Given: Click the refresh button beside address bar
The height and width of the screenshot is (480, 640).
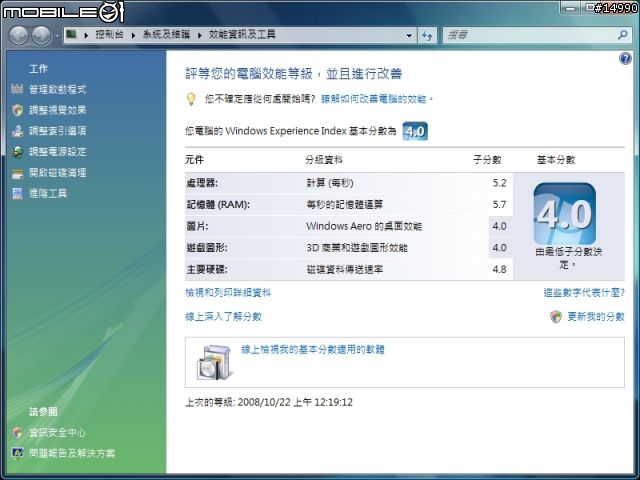Looking at the screenshot, I should tap(427, 36).
